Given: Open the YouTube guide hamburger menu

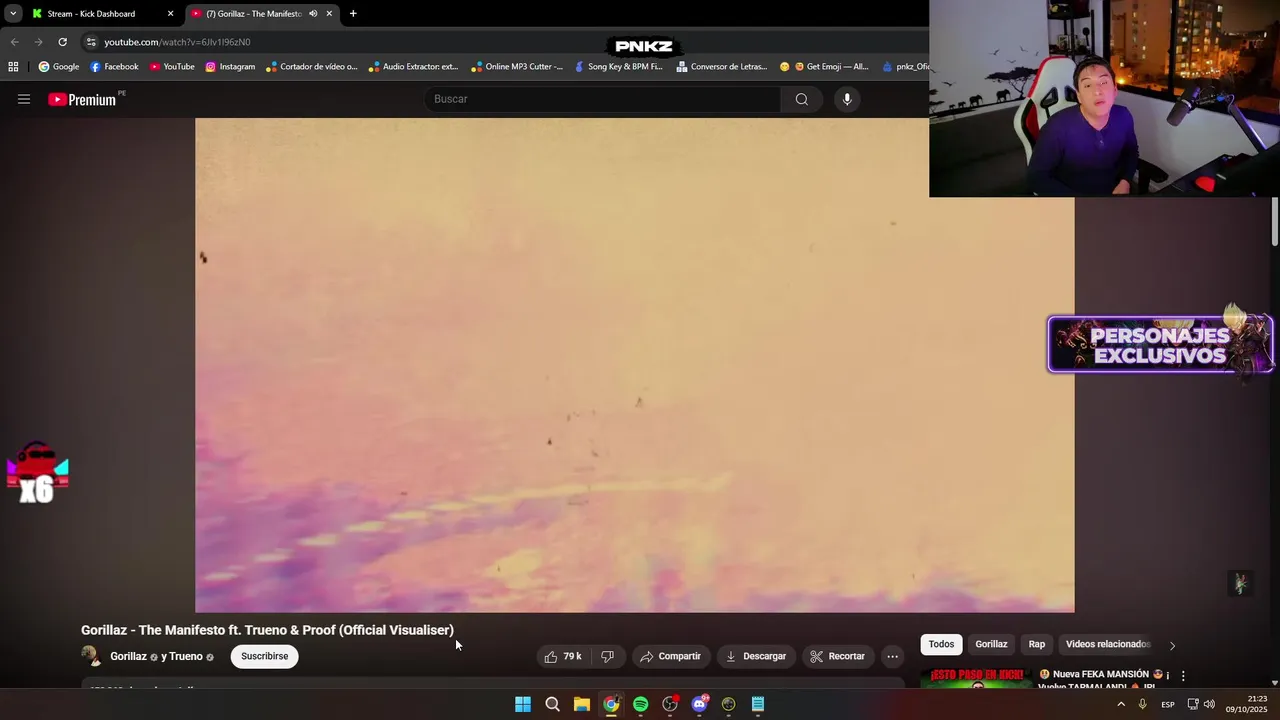Looking at the screenshot, I should (x=24, y=99).
